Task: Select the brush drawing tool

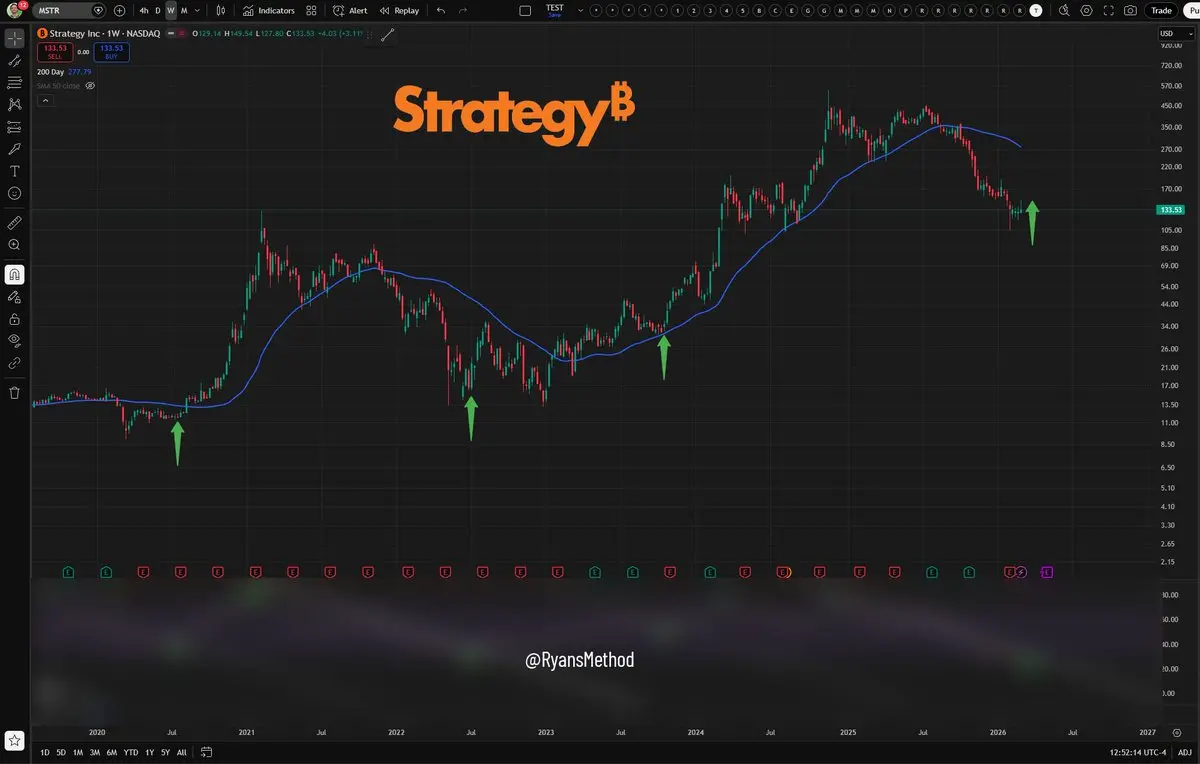Action: pos(15,149)
